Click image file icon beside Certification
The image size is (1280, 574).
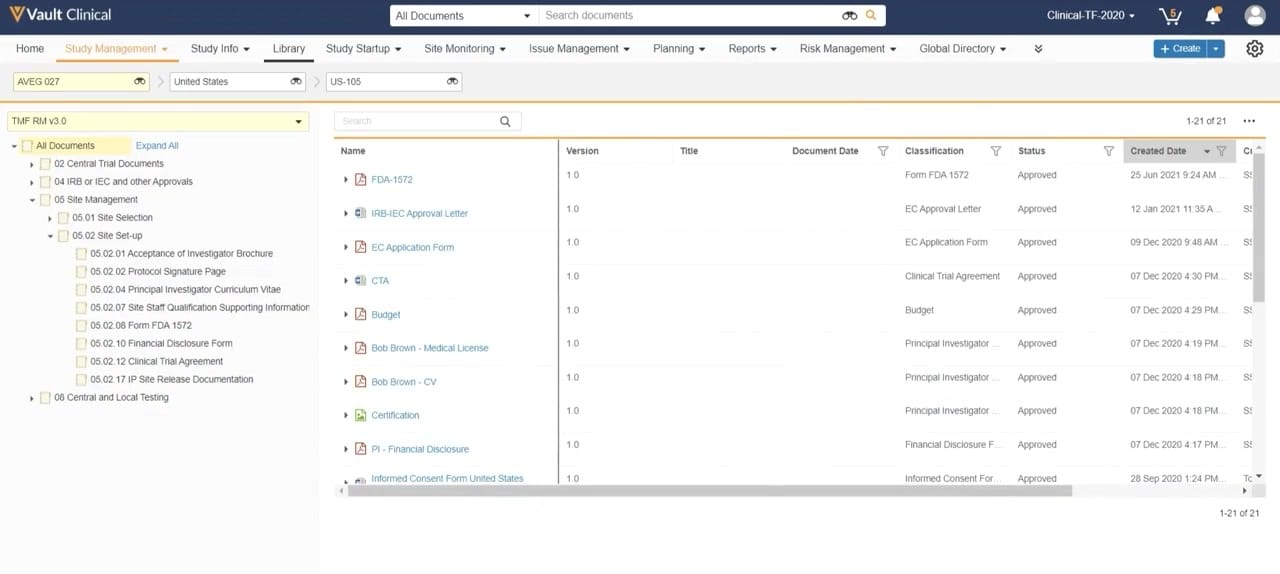361,415
